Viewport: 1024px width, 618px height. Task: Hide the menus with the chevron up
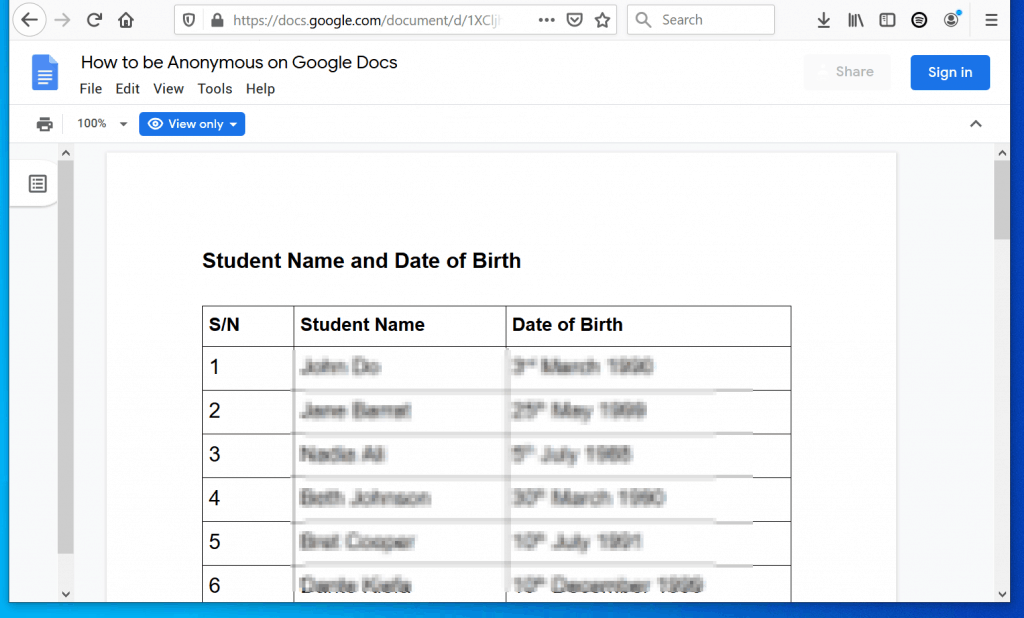[x=976, y=123]
